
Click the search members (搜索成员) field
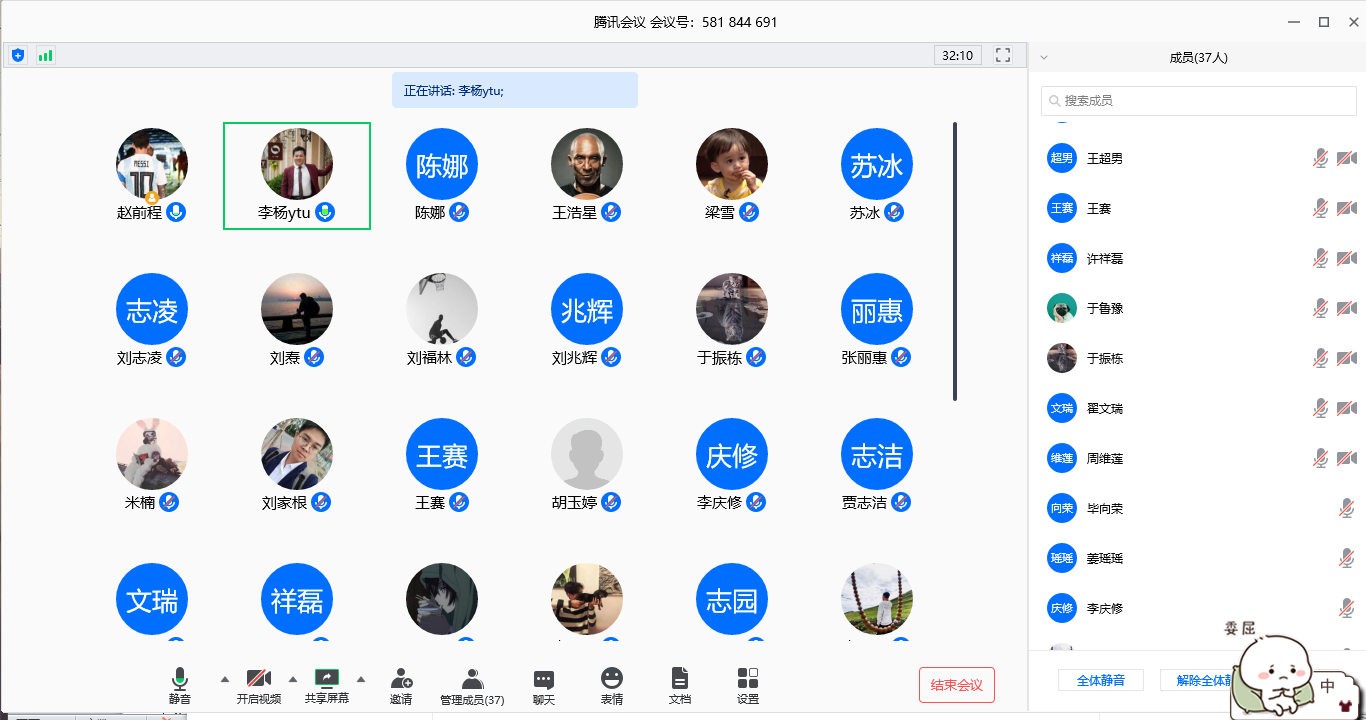click(x=1198, y=101)
